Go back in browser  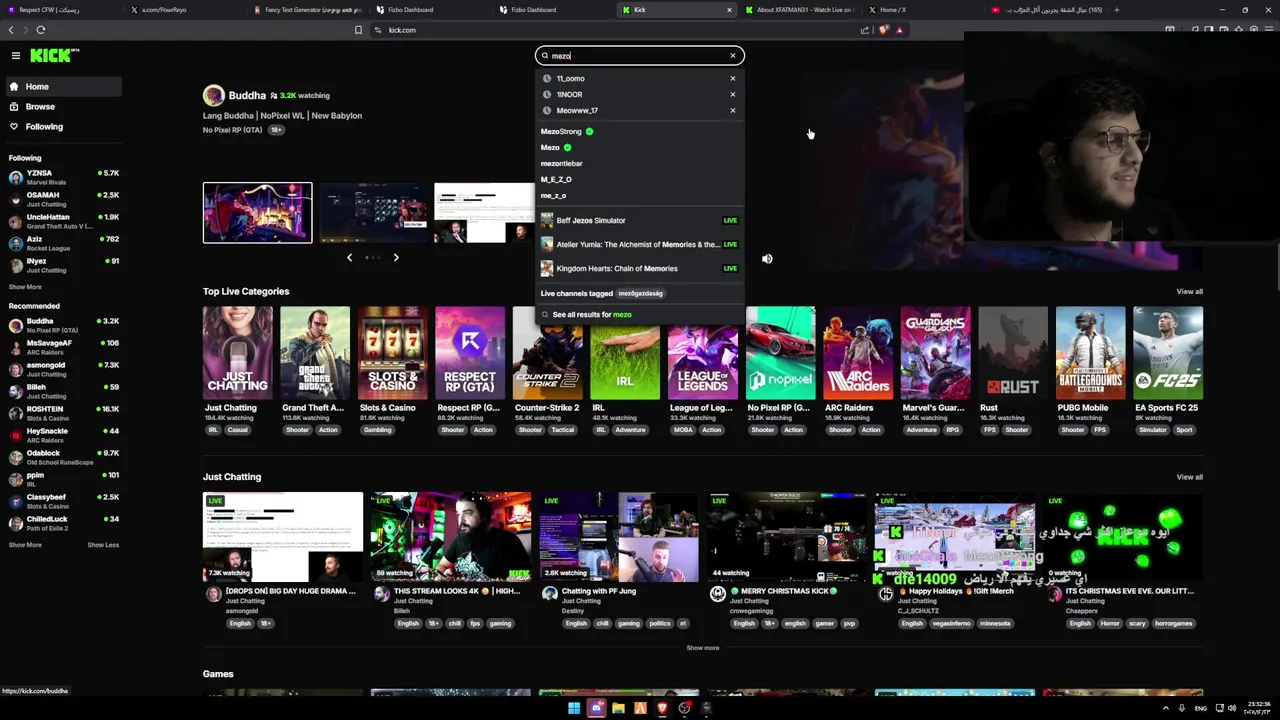pos(12,30)
